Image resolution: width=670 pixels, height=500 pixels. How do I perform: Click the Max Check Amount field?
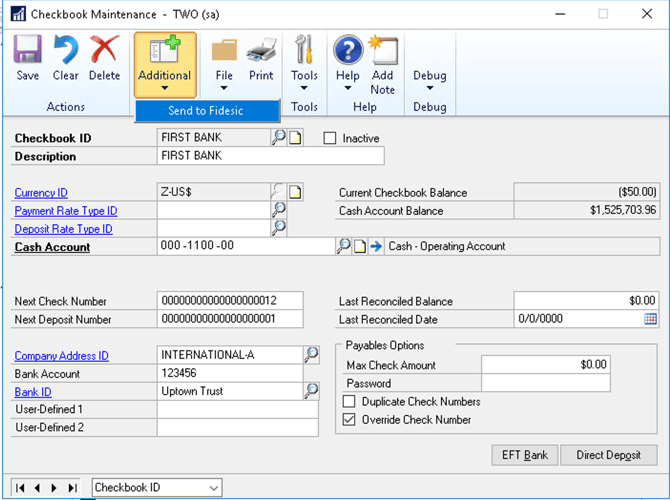tap(546, 365)
